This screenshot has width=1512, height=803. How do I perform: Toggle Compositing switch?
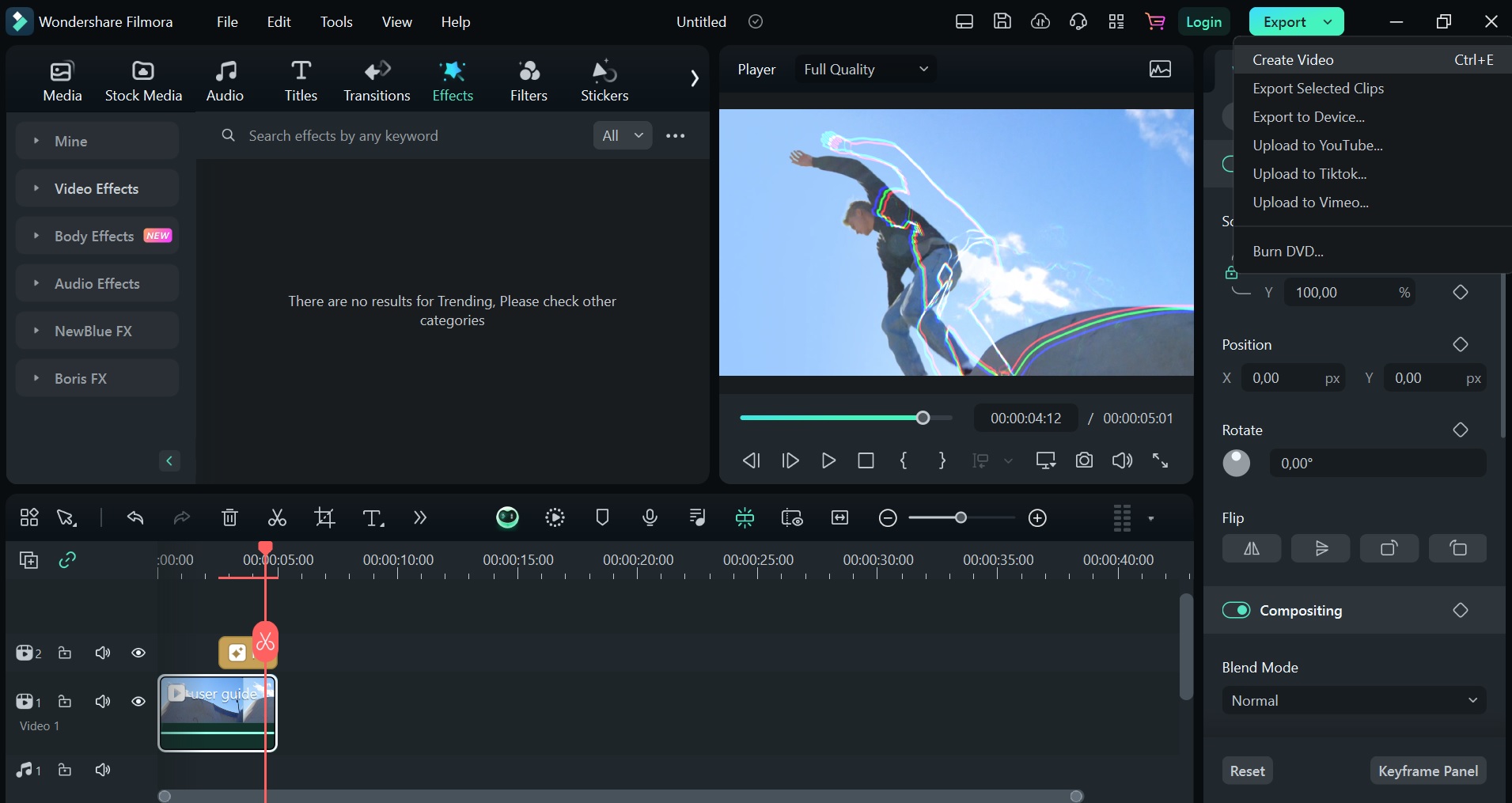pos(1236,610)
